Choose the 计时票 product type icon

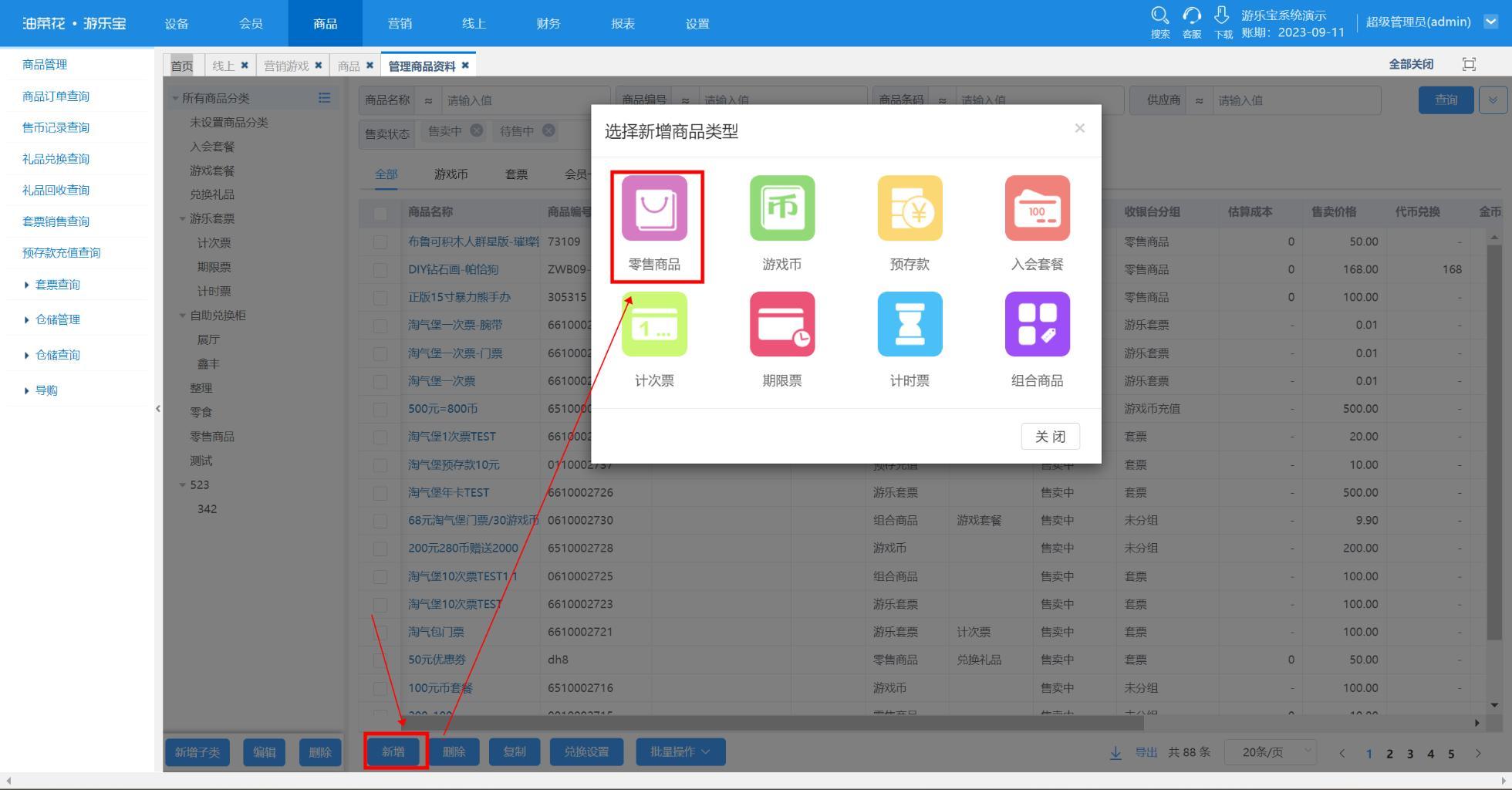tap(910, 324)
